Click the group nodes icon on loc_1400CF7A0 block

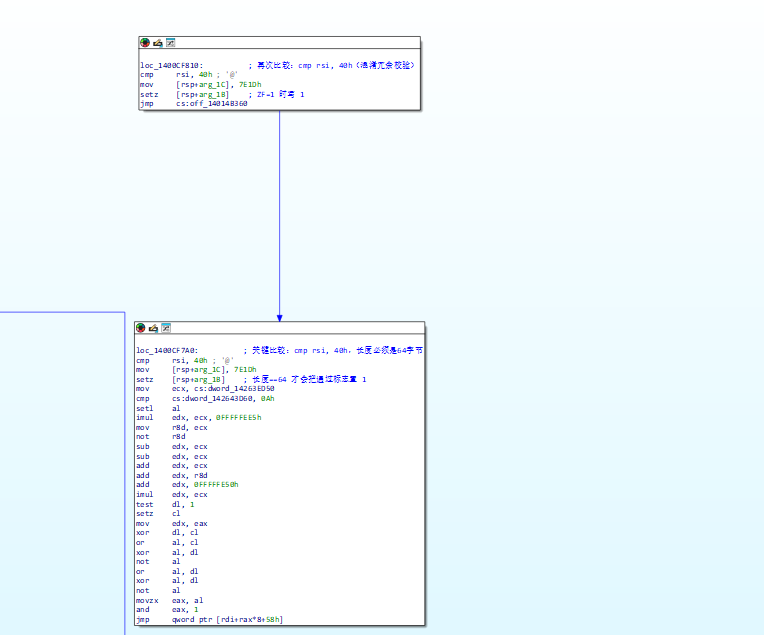(166, 327)
